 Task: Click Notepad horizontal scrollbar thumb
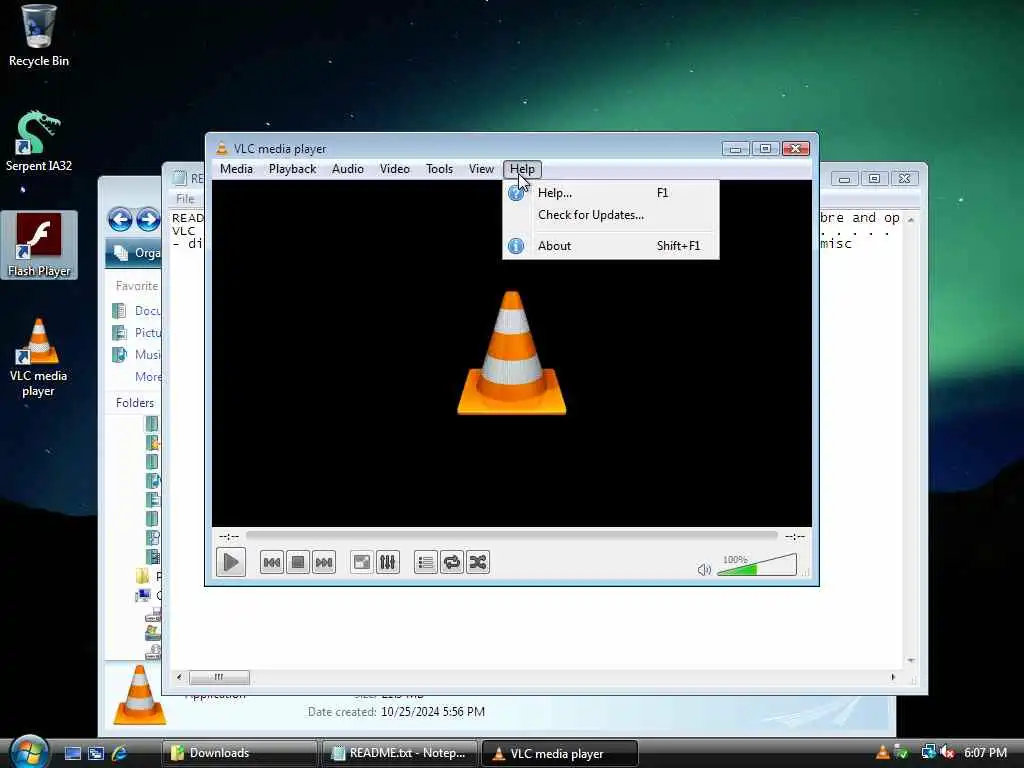(x=219, y=677)
